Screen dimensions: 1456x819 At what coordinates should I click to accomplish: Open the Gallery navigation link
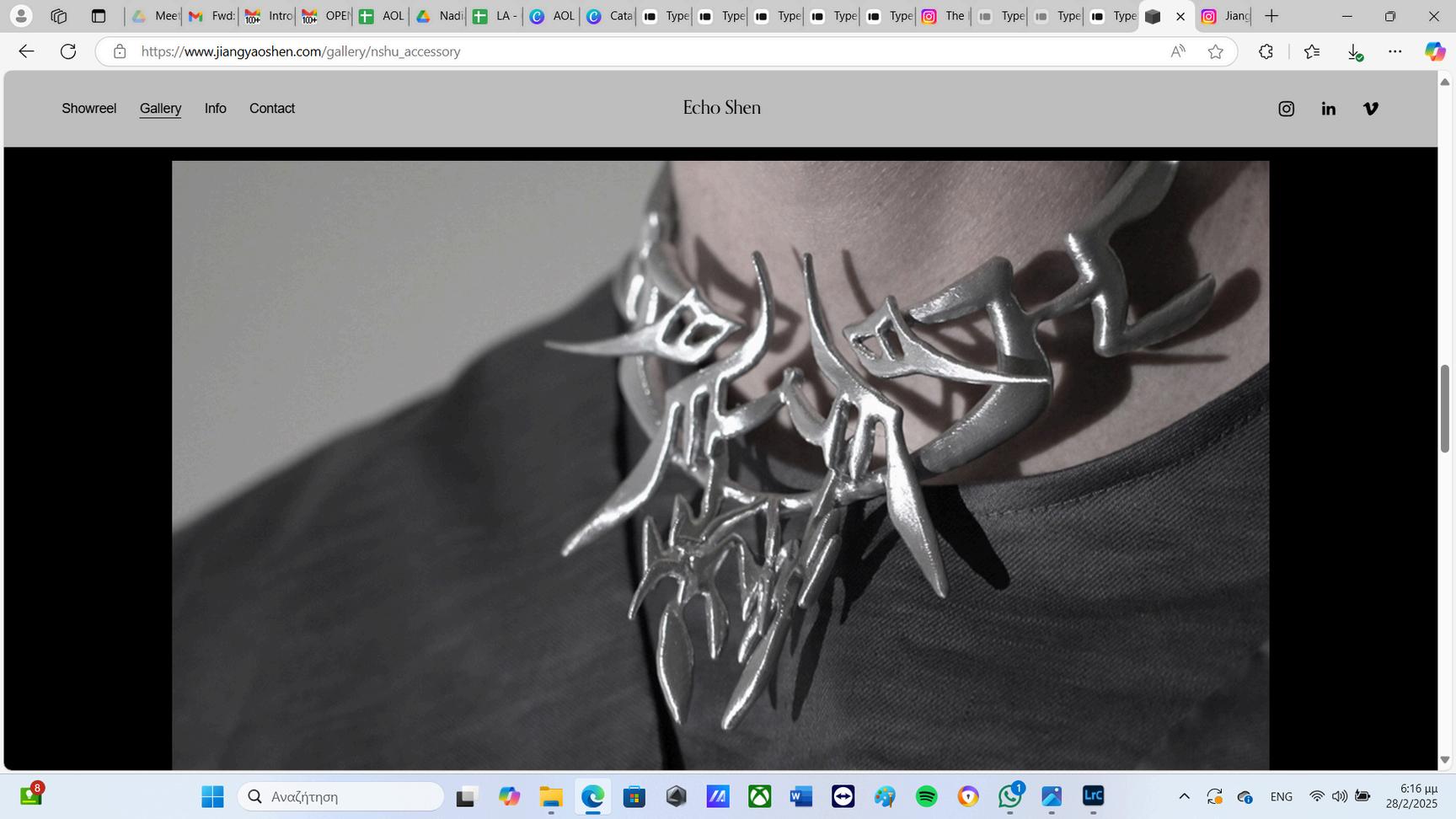[x=160, y=109]
